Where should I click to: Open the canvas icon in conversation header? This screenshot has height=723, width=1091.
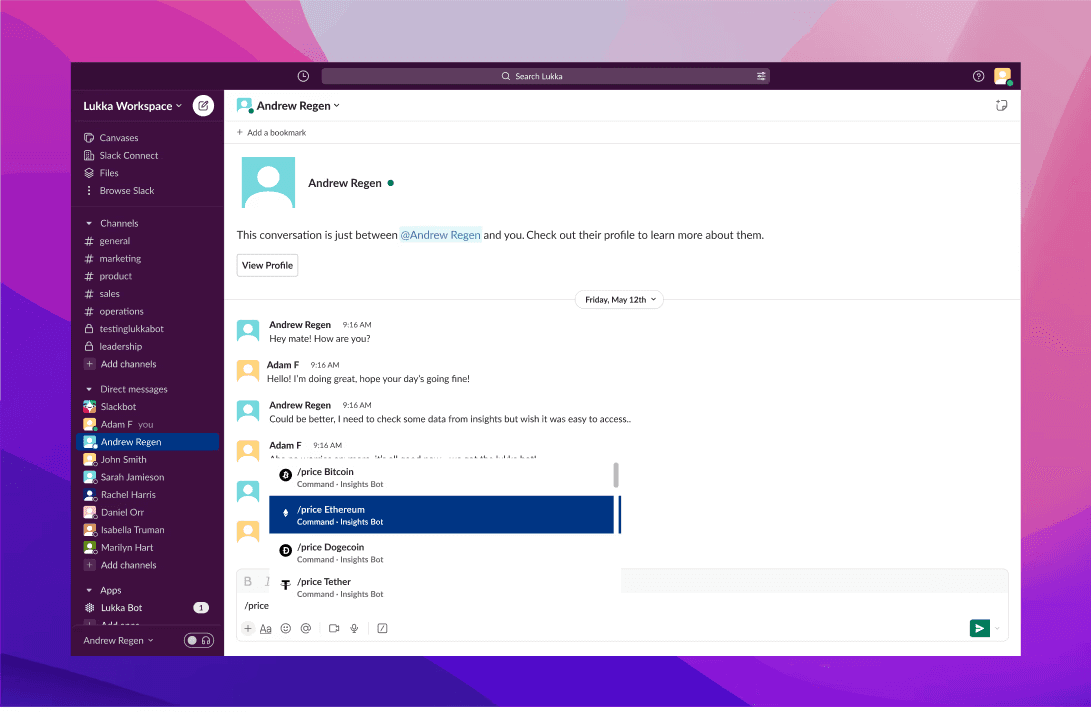click(1001, 106)
